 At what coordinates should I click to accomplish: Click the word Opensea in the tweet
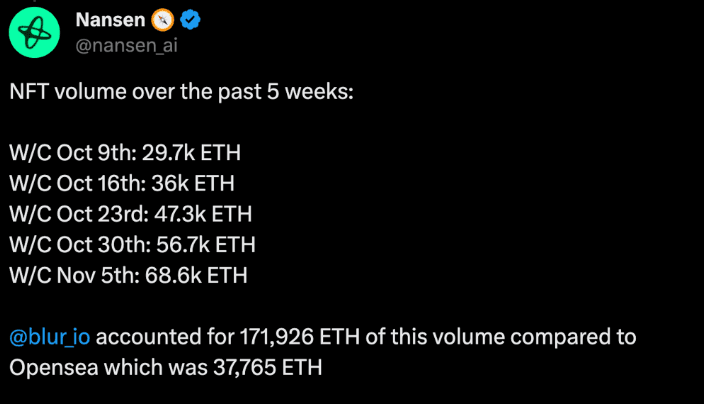pos(54,368)
